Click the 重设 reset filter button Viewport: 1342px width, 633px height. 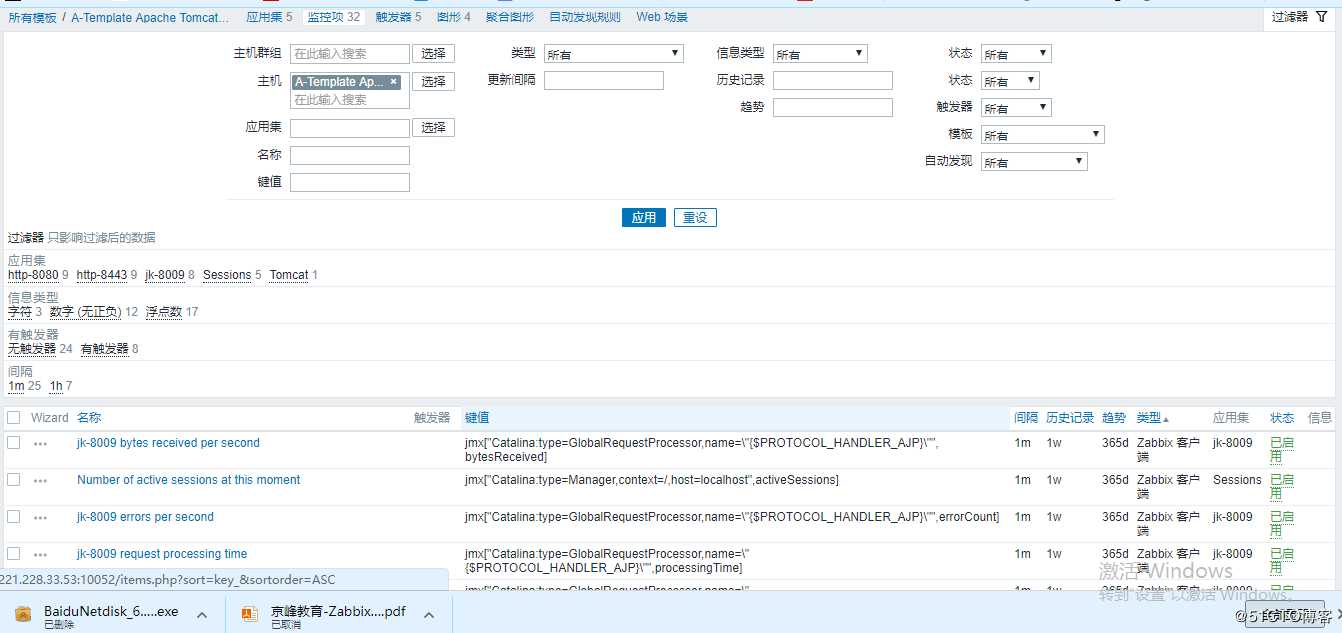(695, 217)
